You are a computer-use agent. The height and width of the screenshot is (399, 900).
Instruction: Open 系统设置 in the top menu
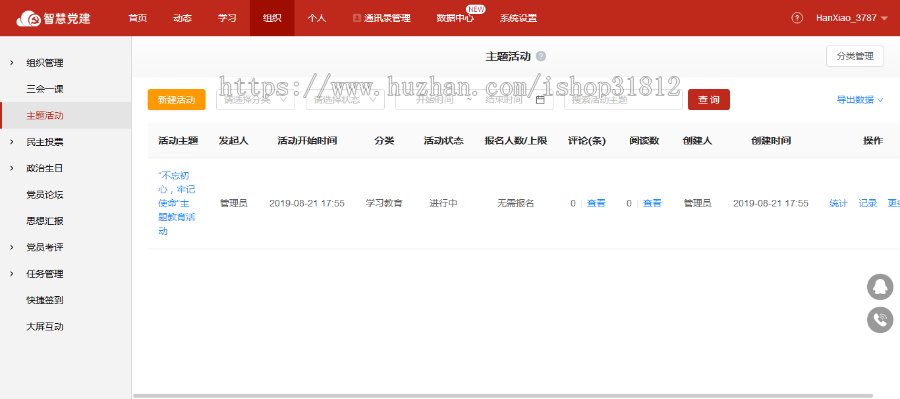[518, 18]
